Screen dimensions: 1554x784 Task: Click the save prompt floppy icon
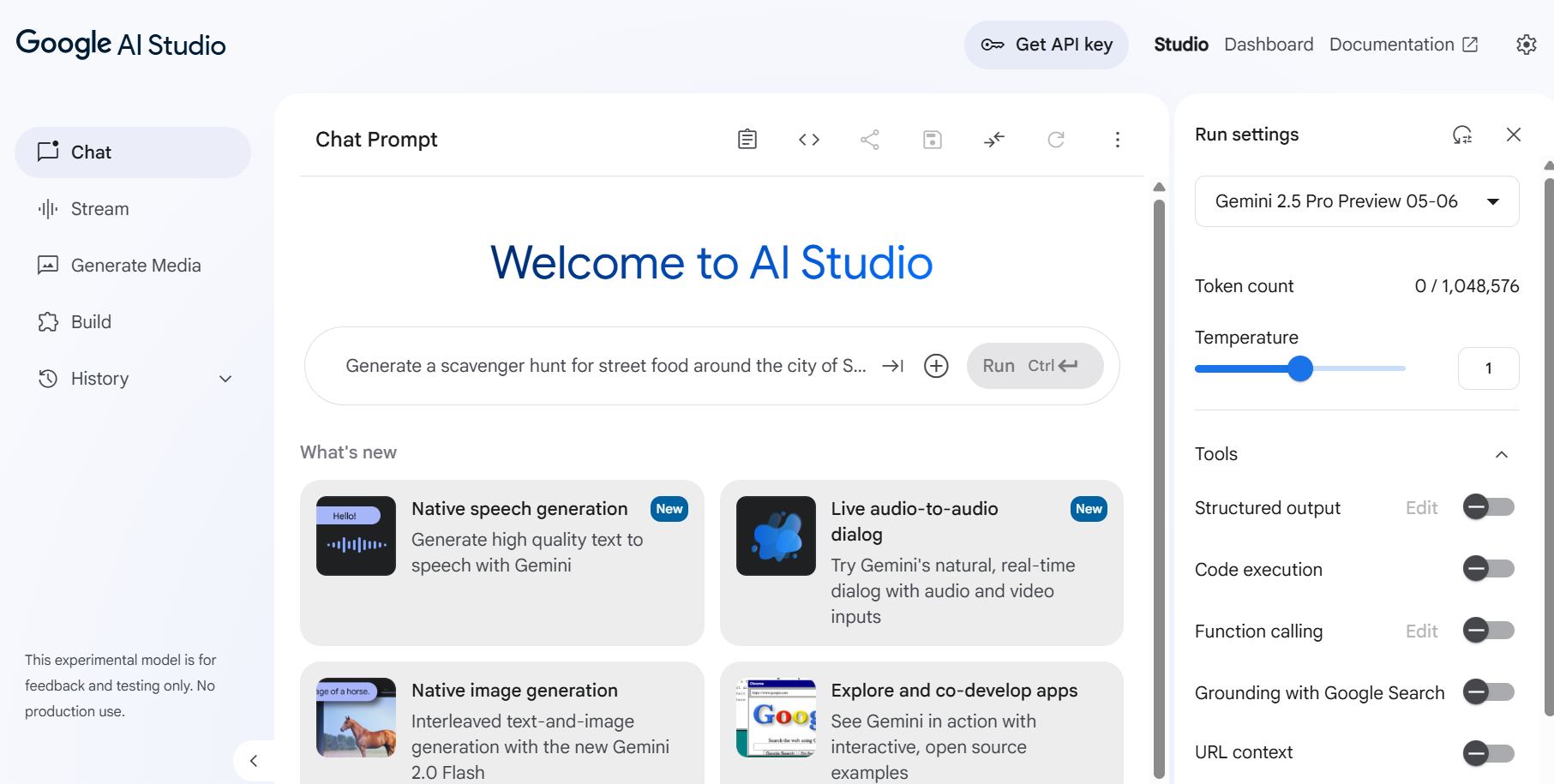coord(933,140)
